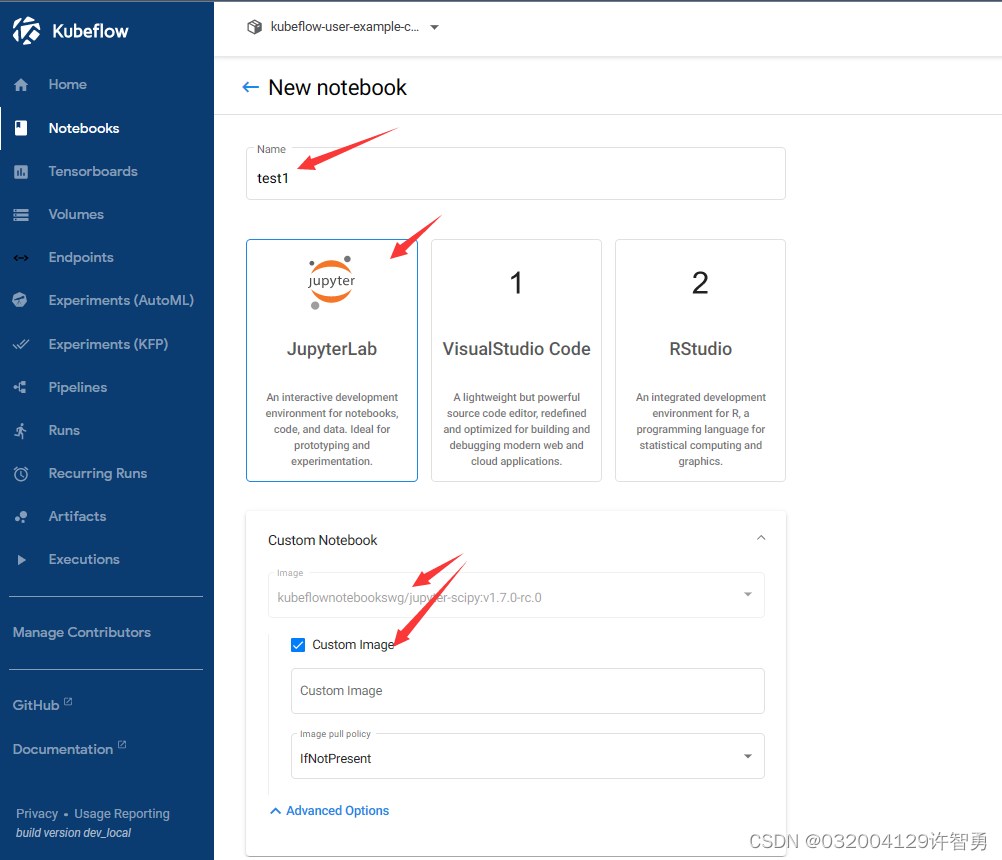Viewport: 1002px width, 860px height.
Task: Click Documentation external link icon
Action: [122, 744]
